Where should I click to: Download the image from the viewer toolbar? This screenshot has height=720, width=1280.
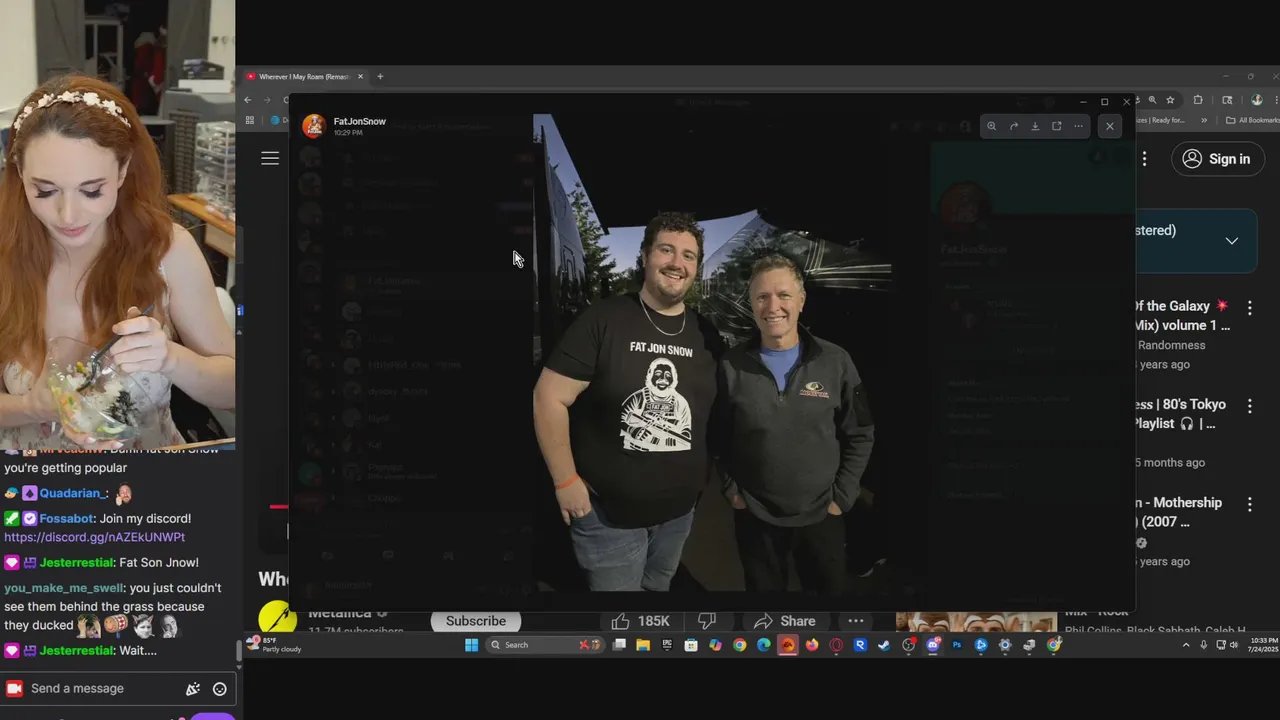pyautogui.click(x=1035, y=126)
